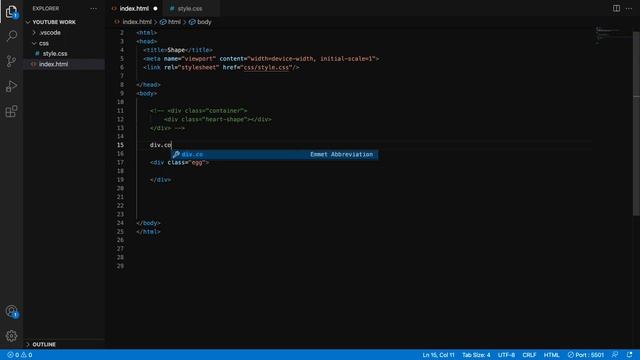Click html breadcrumb segment
Image resolution: width=640 pixels, height=360 pixels.
pyautogui.click(x=174, y=22)
